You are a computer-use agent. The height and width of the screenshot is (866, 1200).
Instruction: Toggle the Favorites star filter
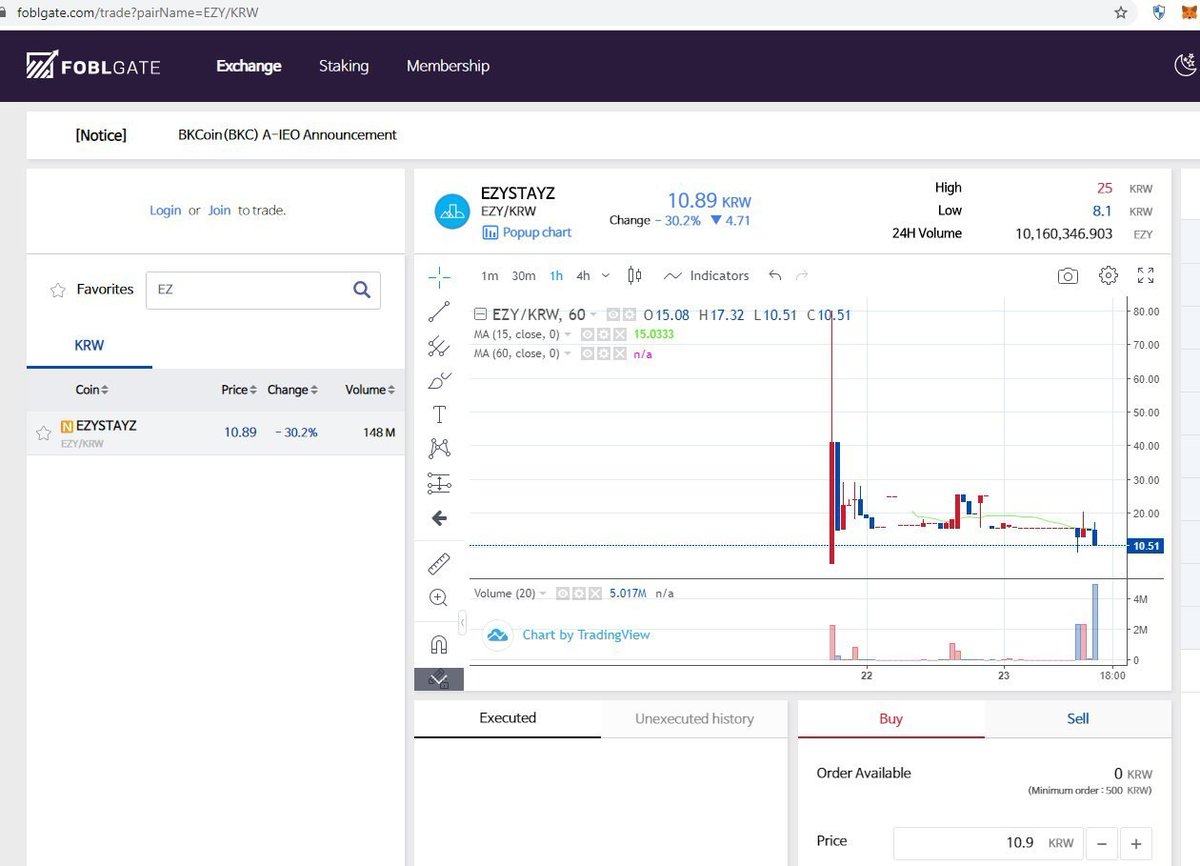point(57,290)
